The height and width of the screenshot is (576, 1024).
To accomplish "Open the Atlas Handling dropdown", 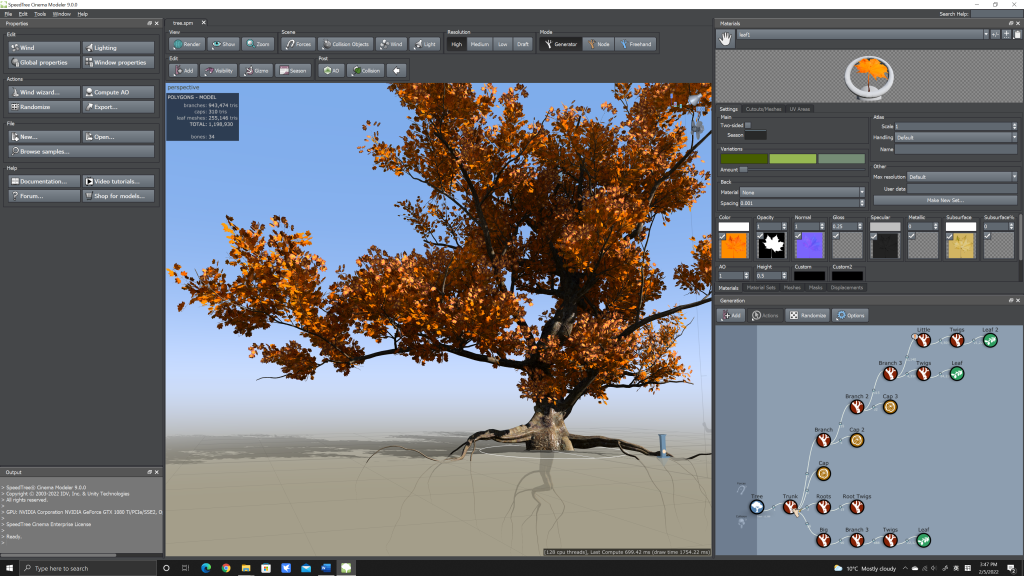I will coord(955,137).
